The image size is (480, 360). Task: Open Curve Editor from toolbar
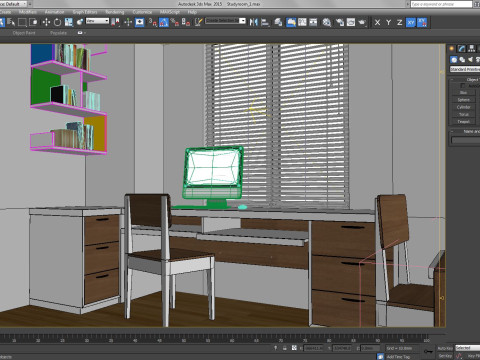(302, 22)
